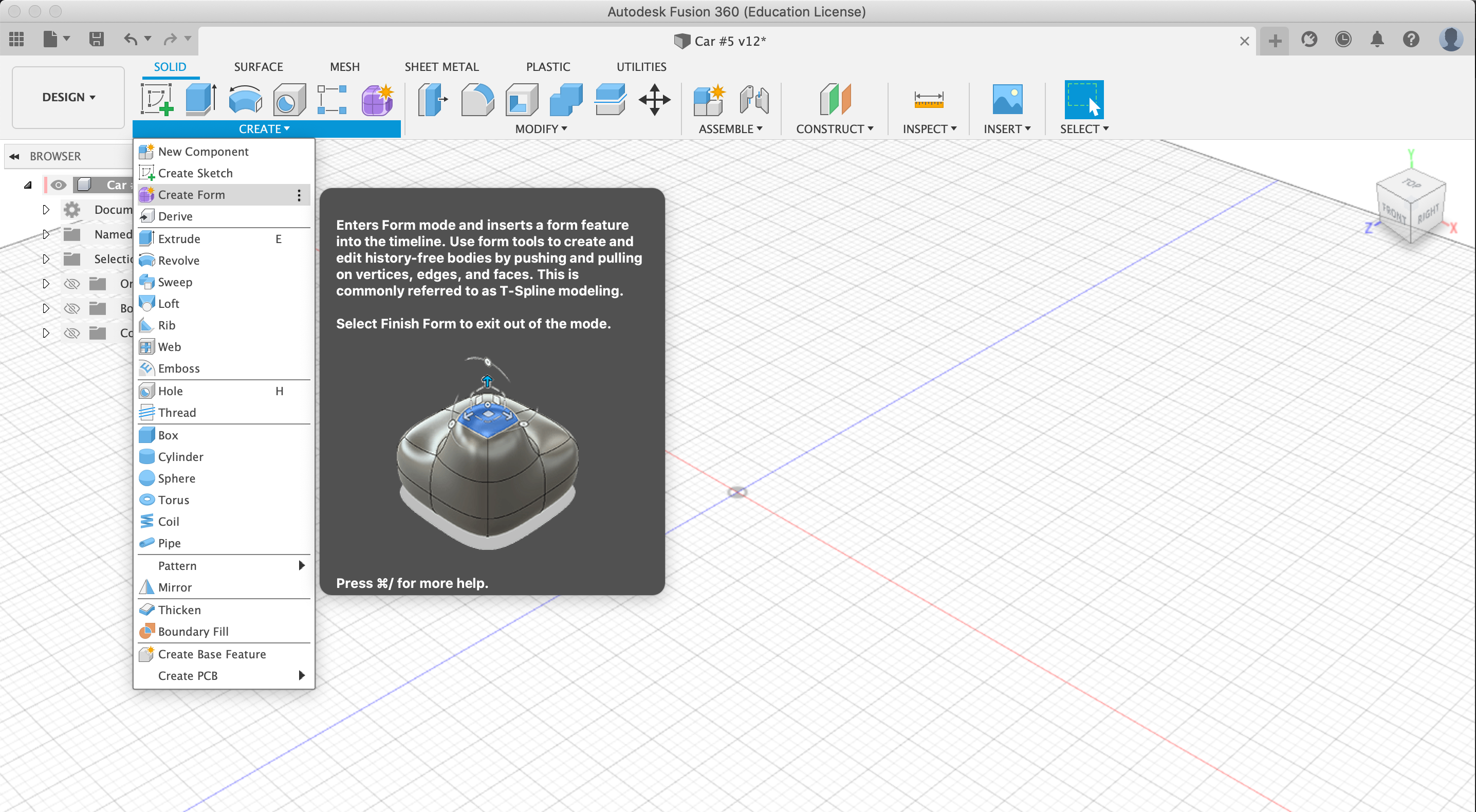Screen dimensions: 1476x812
Task: Select the Fillet tool icon
Action: [477, 100]
